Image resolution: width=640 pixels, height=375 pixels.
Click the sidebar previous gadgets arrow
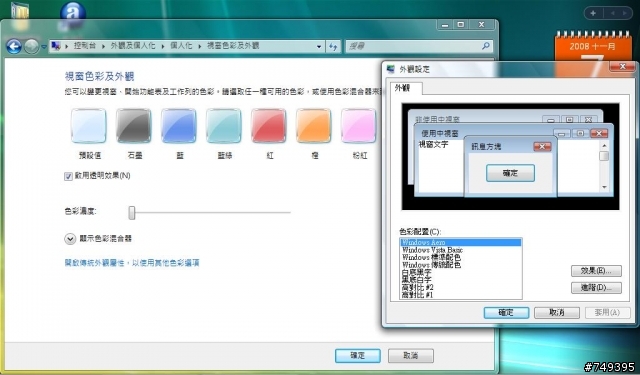point(612,13)
